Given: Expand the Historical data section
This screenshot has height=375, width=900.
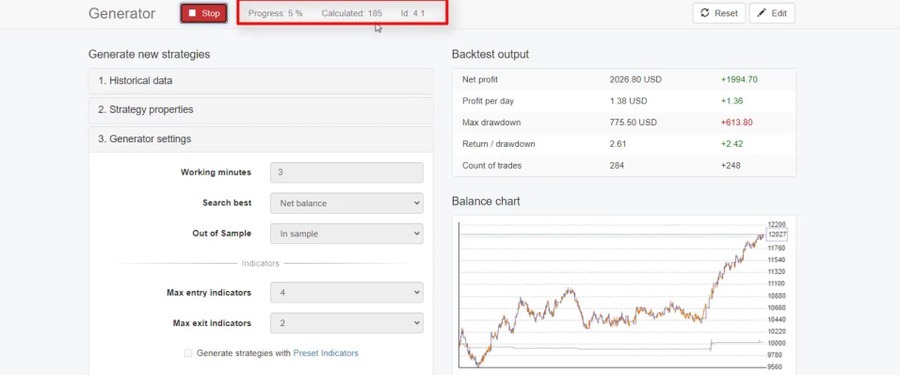Looking at the screenshot, I should tap(261, 81).
